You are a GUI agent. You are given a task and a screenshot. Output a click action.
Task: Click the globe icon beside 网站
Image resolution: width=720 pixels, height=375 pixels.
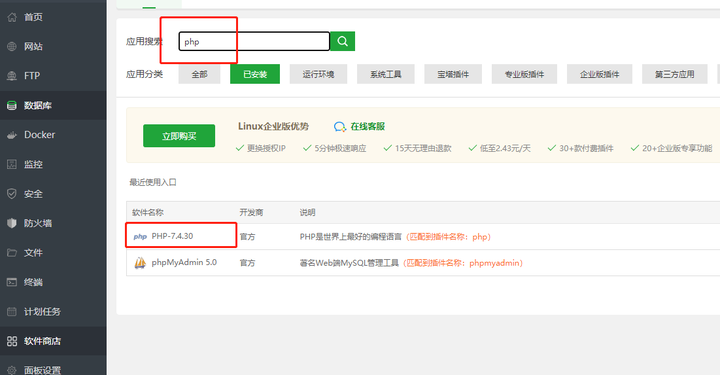pyautogui.click(x=12, y=46)
